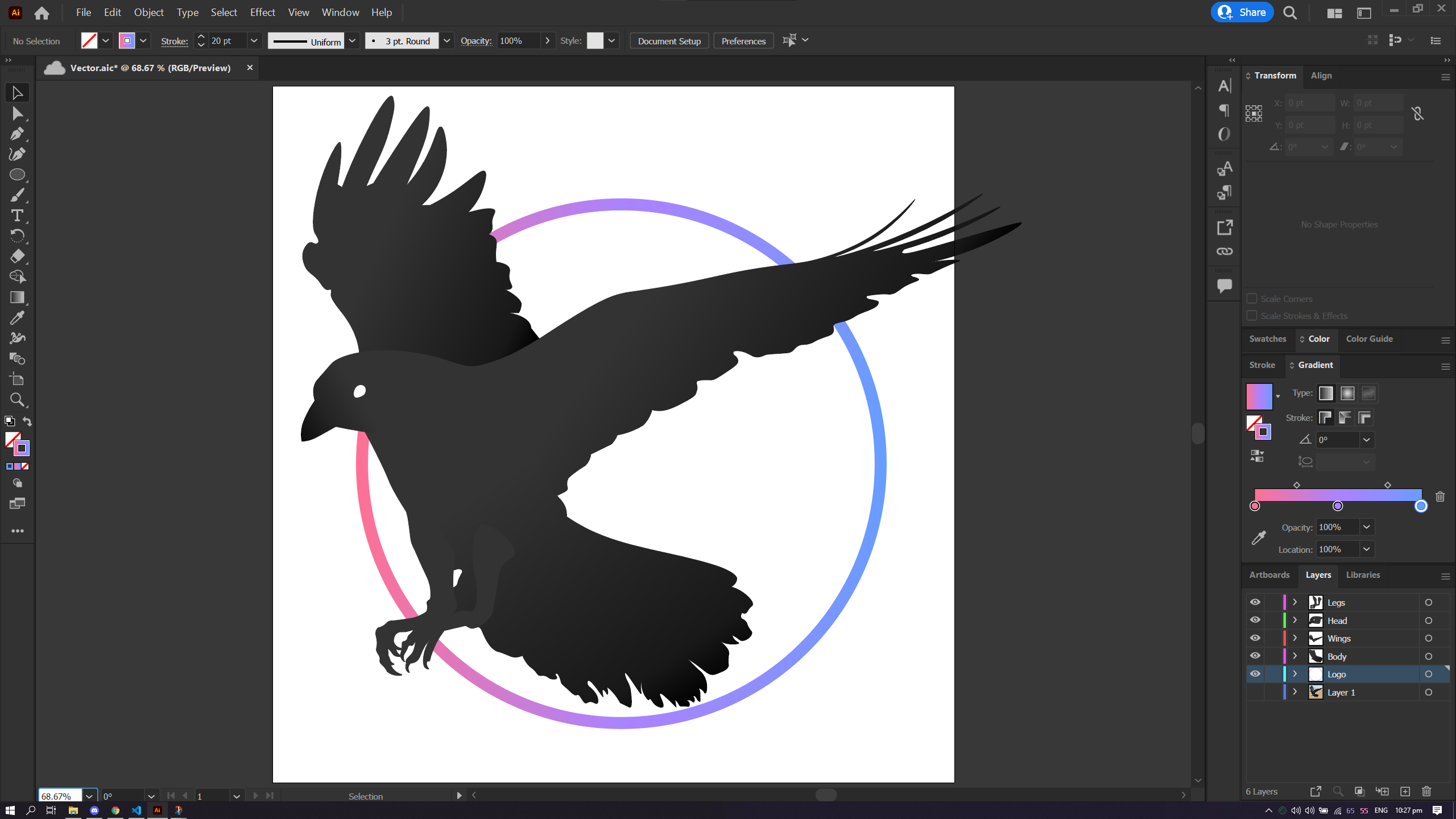Click the Share button
This screenshot has width=1456, height=819.
tap(1242, 13)
